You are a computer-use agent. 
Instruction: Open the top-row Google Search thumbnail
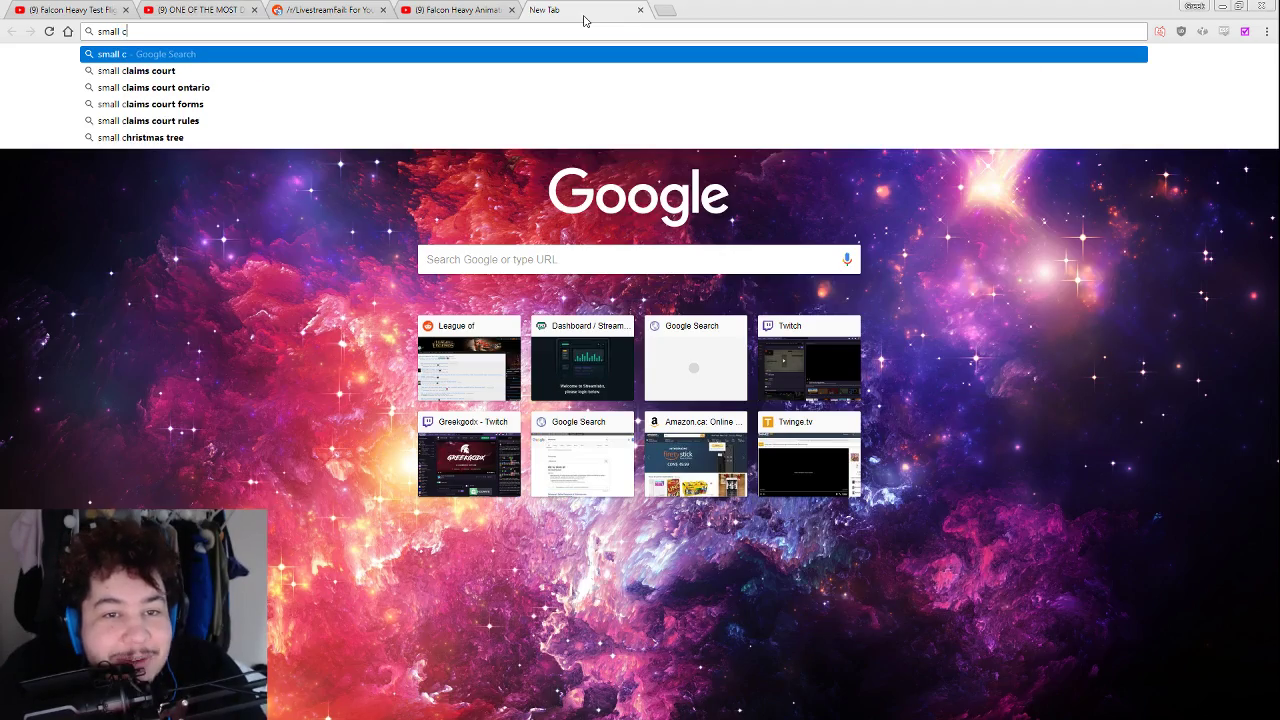click(696, 359)
